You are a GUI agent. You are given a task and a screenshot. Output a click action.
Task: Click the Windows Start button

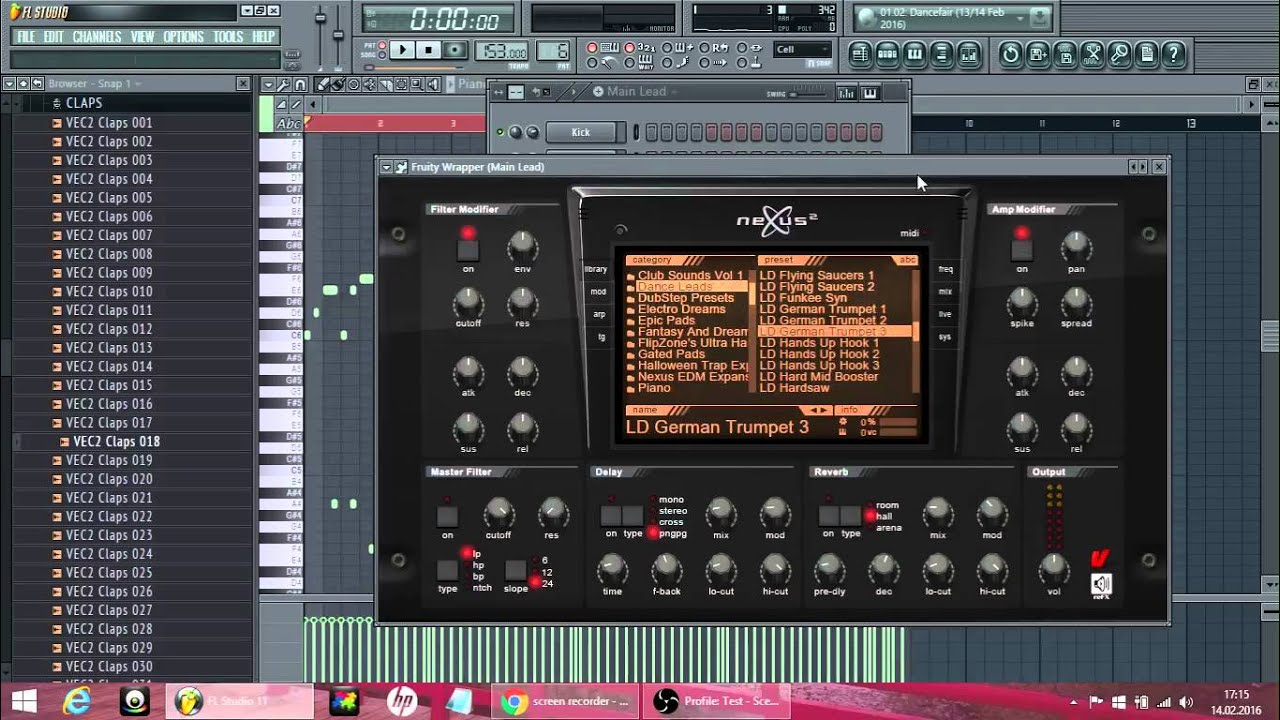23,702
